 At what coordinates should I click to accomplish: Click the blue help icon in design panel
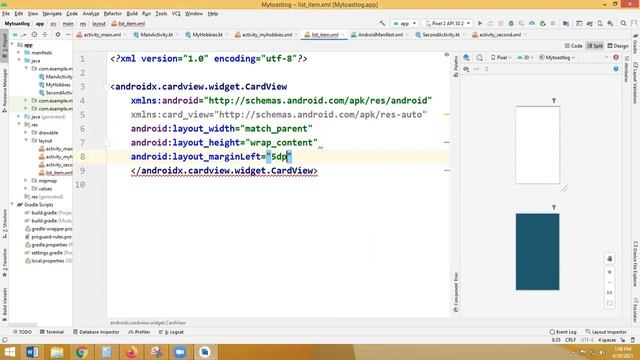click(x=616, y=69)
